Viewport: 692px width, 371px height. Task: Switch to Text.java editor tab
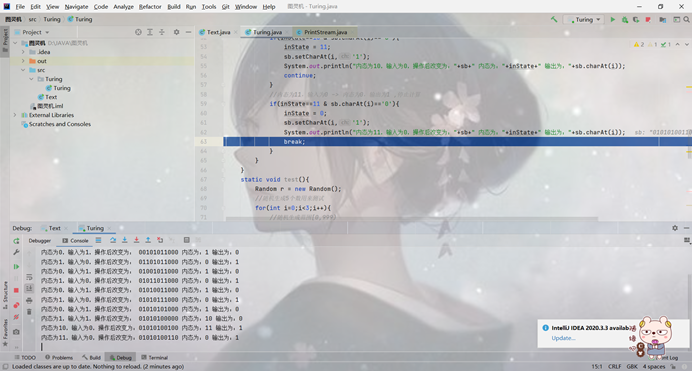218,32
